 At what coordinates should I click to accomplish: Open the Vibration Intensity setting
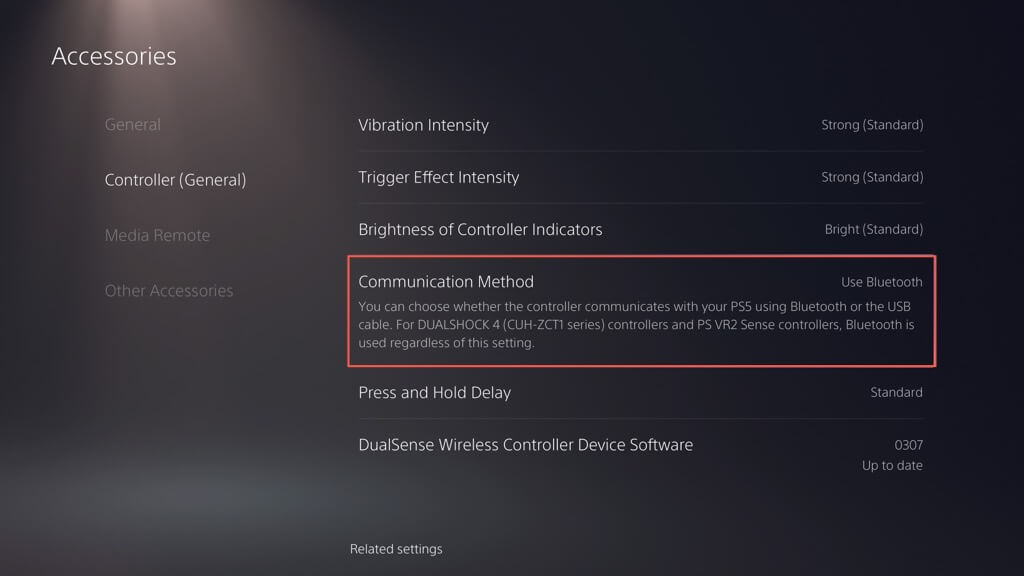(x=423, y=125)
